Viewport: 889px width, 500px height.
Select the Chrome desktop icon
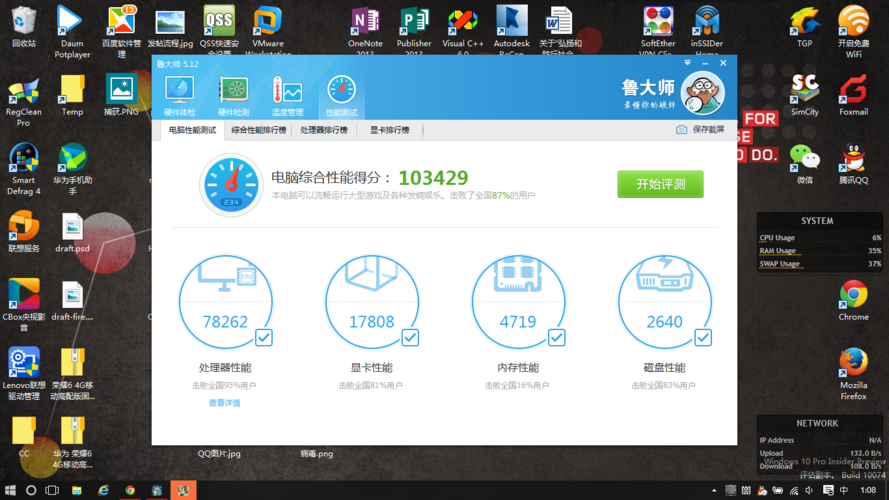853,300
